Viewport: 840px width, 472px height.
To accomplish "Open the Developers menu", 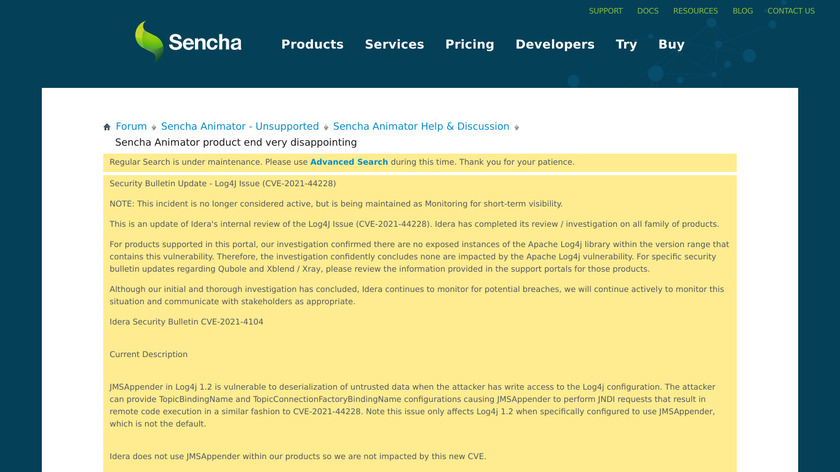I will tap(555, 44).
